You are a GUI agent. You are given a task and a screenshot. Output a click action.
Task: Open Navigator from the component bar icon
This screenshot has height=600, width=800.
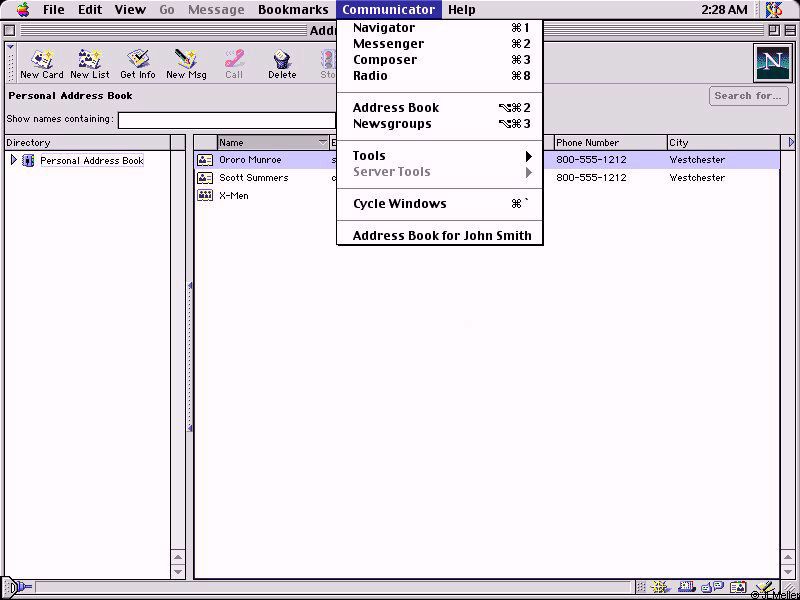click(x=660, y=588)
